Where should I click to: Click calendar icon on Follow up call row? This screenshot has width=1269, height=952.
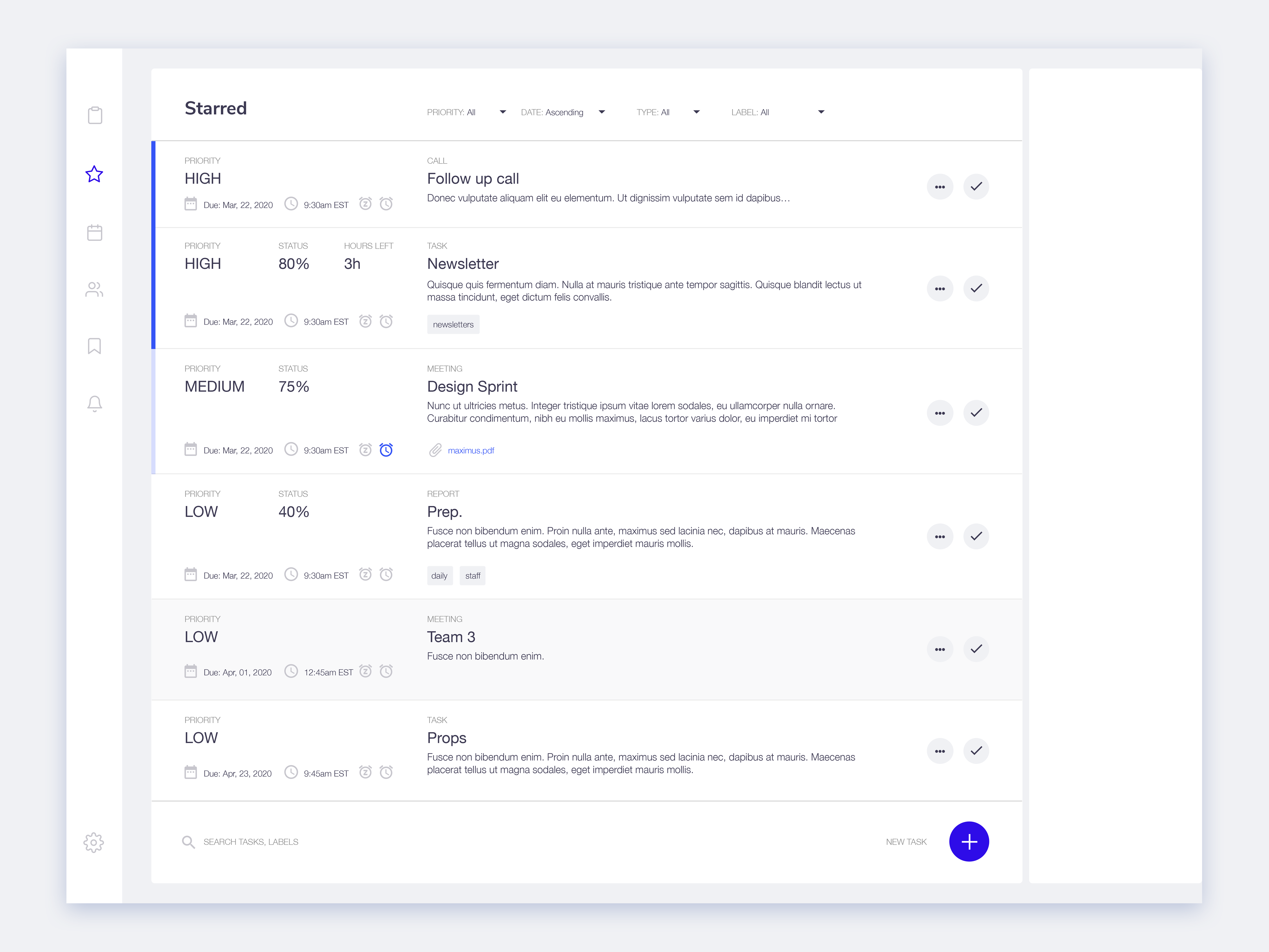coord(191,204)
